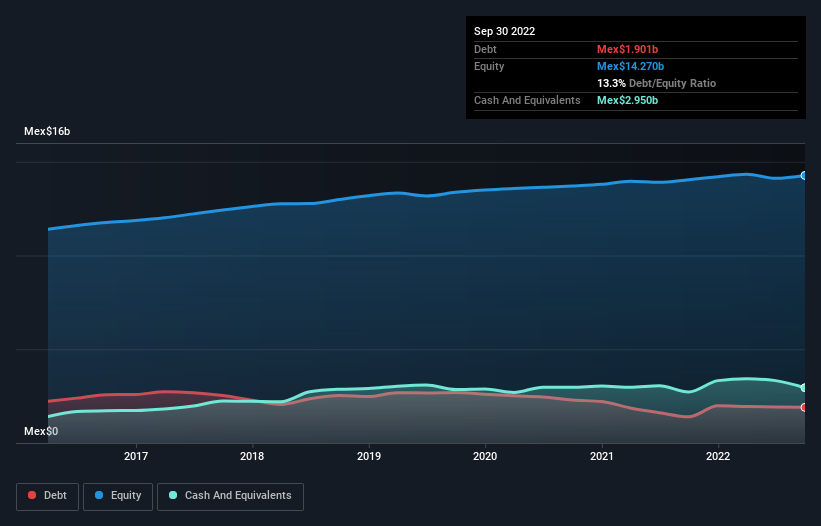Click the Mex$1.901b debt value
Image resolution: width=821 pixels, height=526 pixels.
[627, 49]
